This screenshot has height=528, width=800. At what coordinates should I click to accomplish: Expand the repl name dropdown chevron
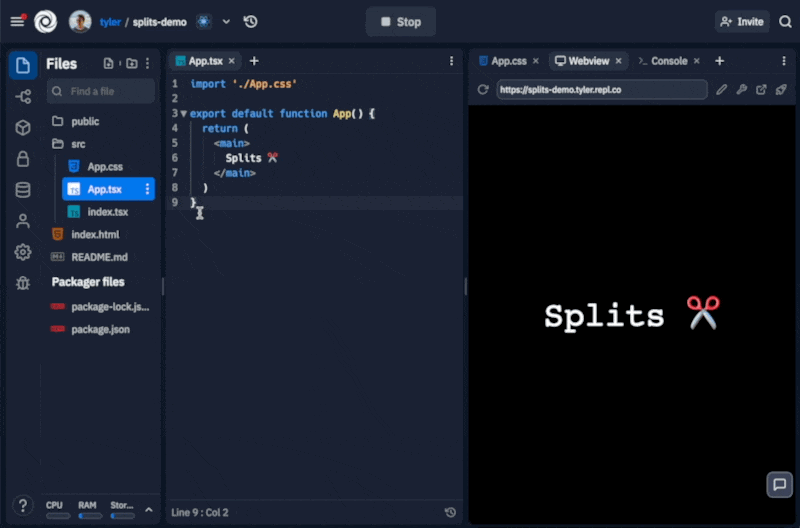click(226, 21)
